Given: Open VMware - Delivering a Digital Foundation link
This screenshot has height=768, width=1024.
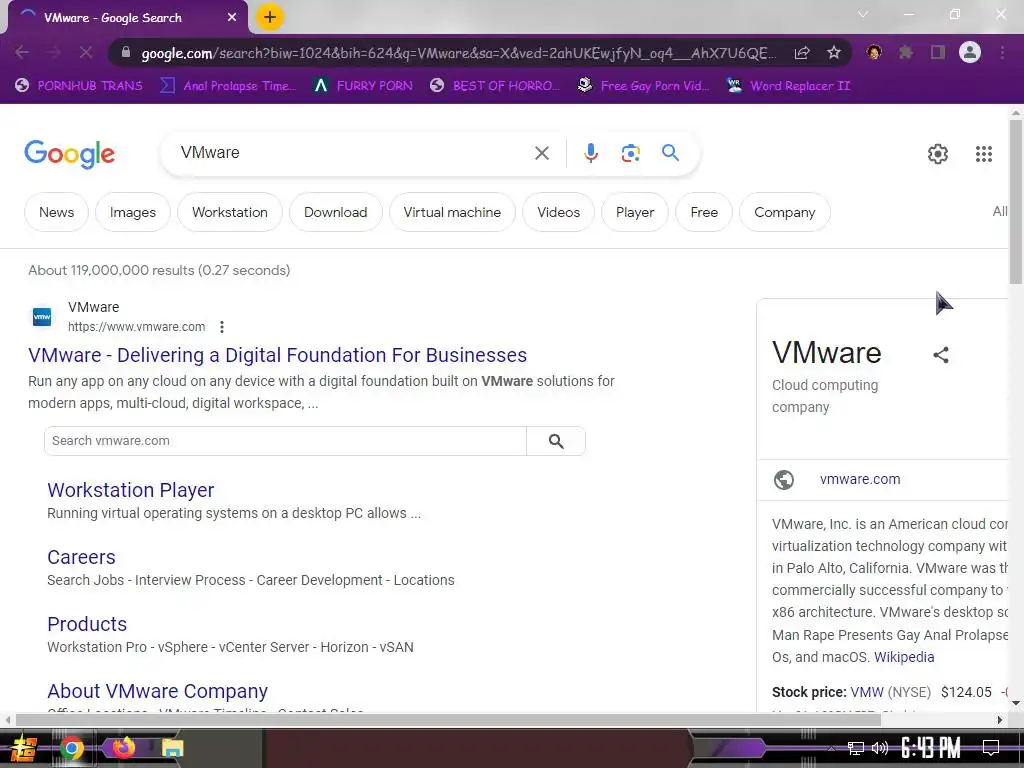Looking at the screenshot, I should point(278,355).
